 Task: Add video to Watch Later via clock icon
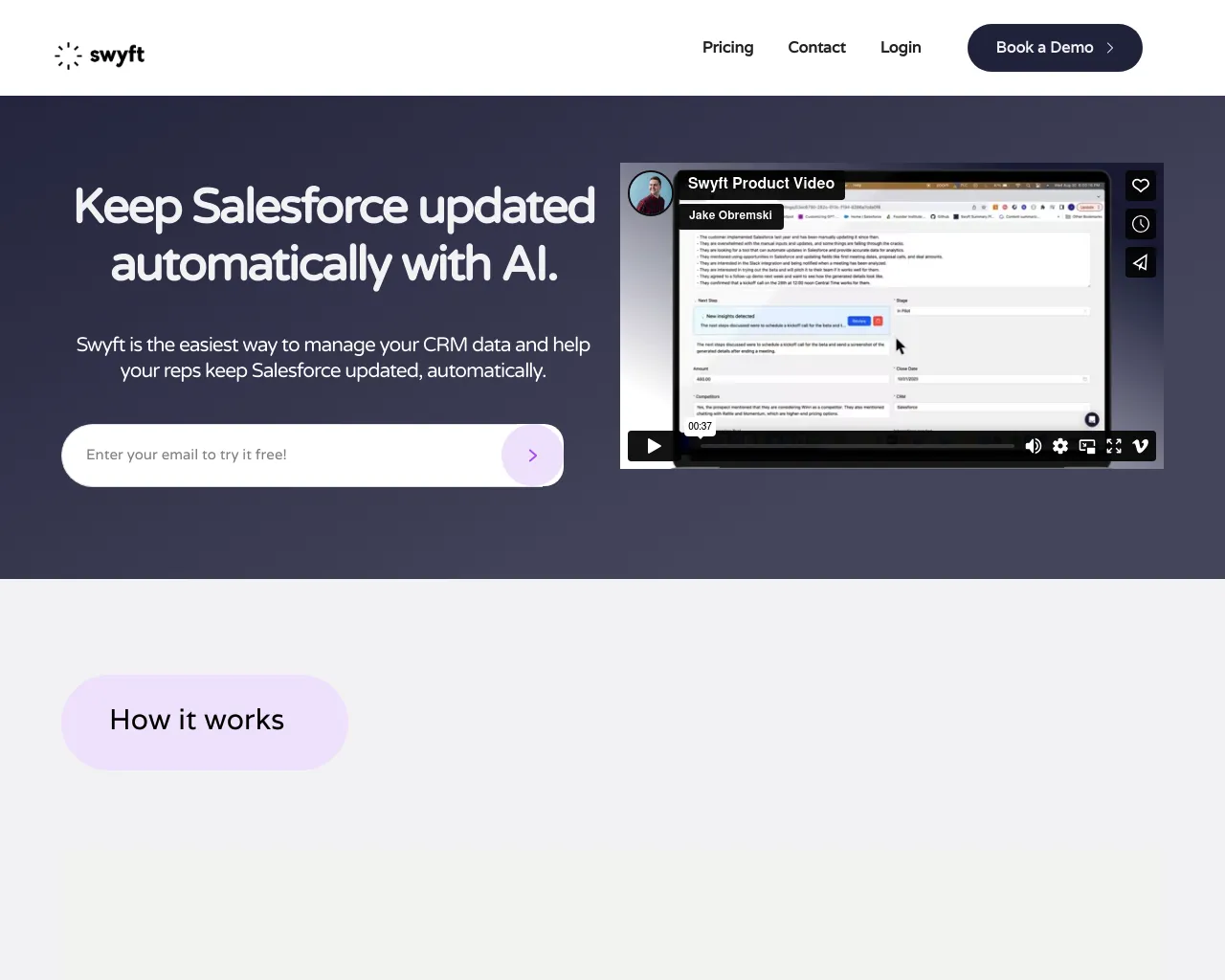[1140, 224]
